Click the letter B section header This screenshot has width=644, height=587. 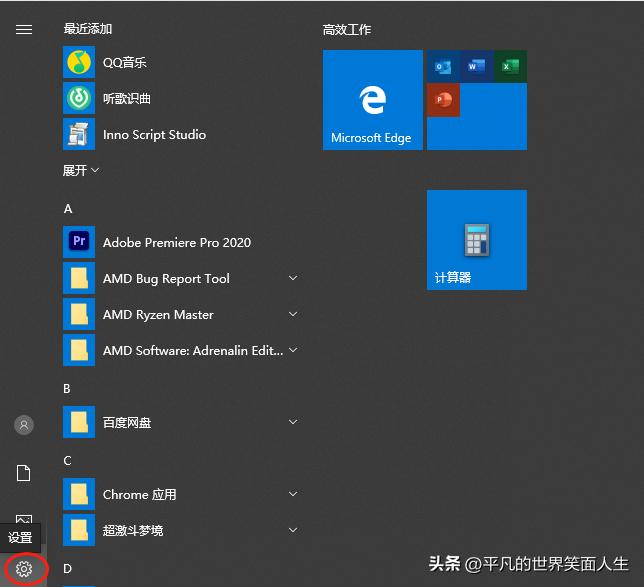click(67, 389)
